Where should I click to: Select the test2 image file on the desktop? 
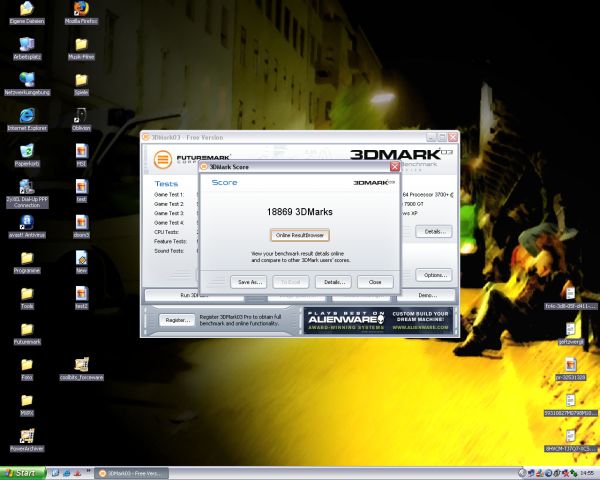tap(82, 298)
